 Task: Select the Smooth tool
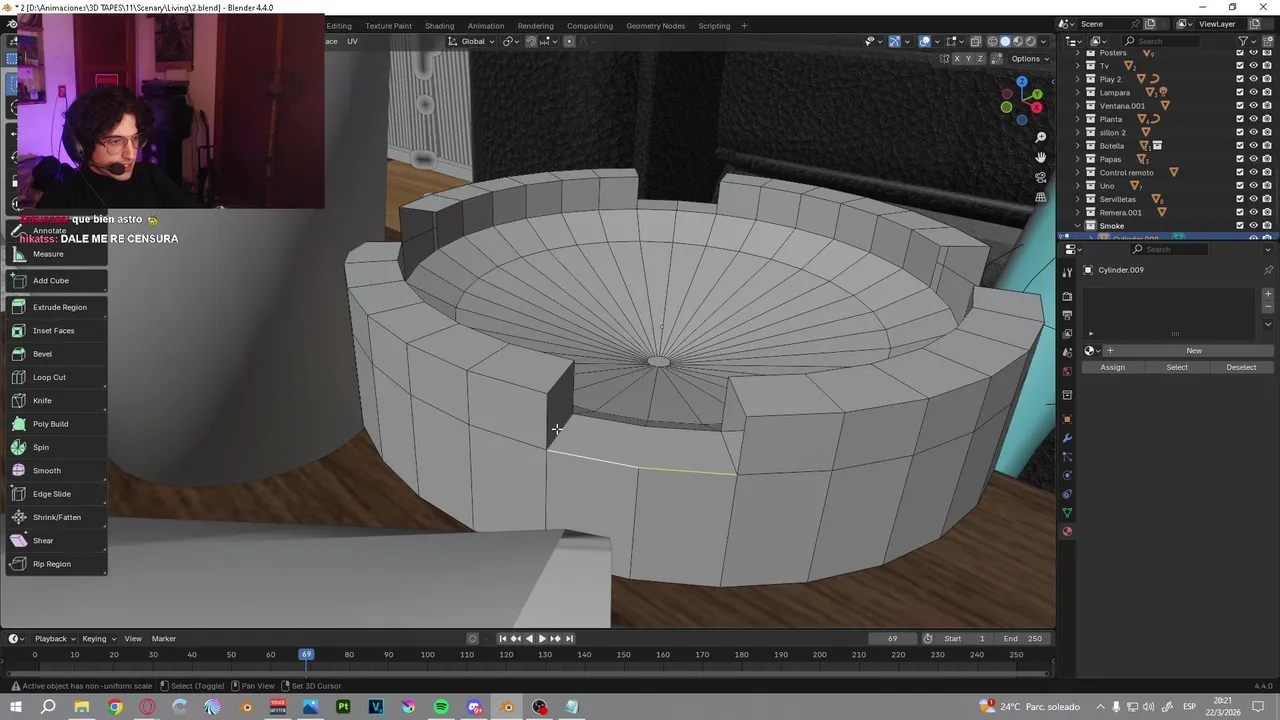(x=55, y=471)
